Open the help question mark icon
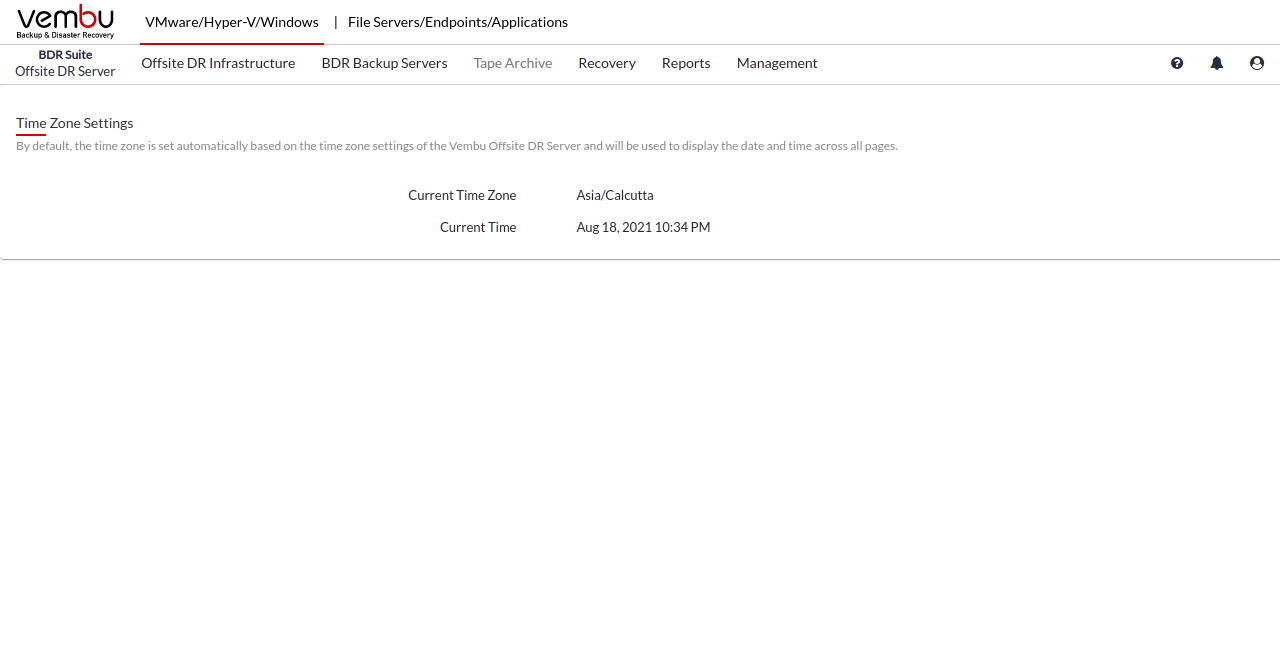 click(x=1177, y=63)
